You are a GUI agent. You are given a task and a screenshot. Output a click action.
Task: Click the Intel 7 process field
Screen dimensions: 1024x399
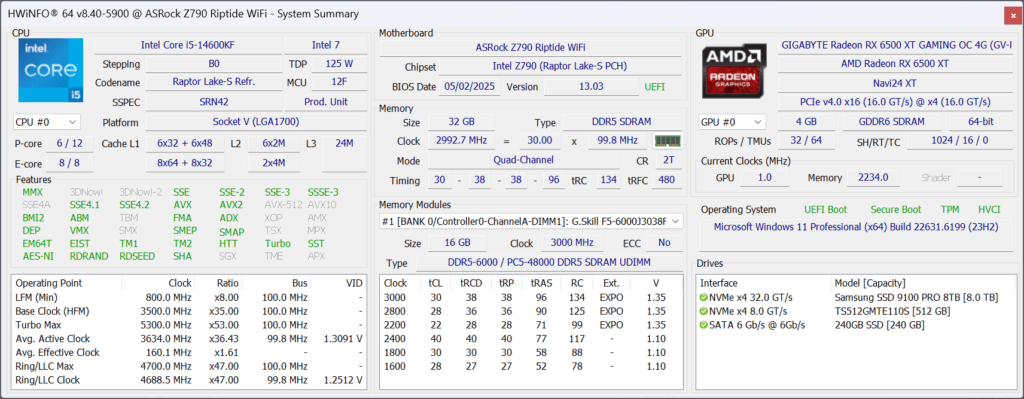point(326,45)
